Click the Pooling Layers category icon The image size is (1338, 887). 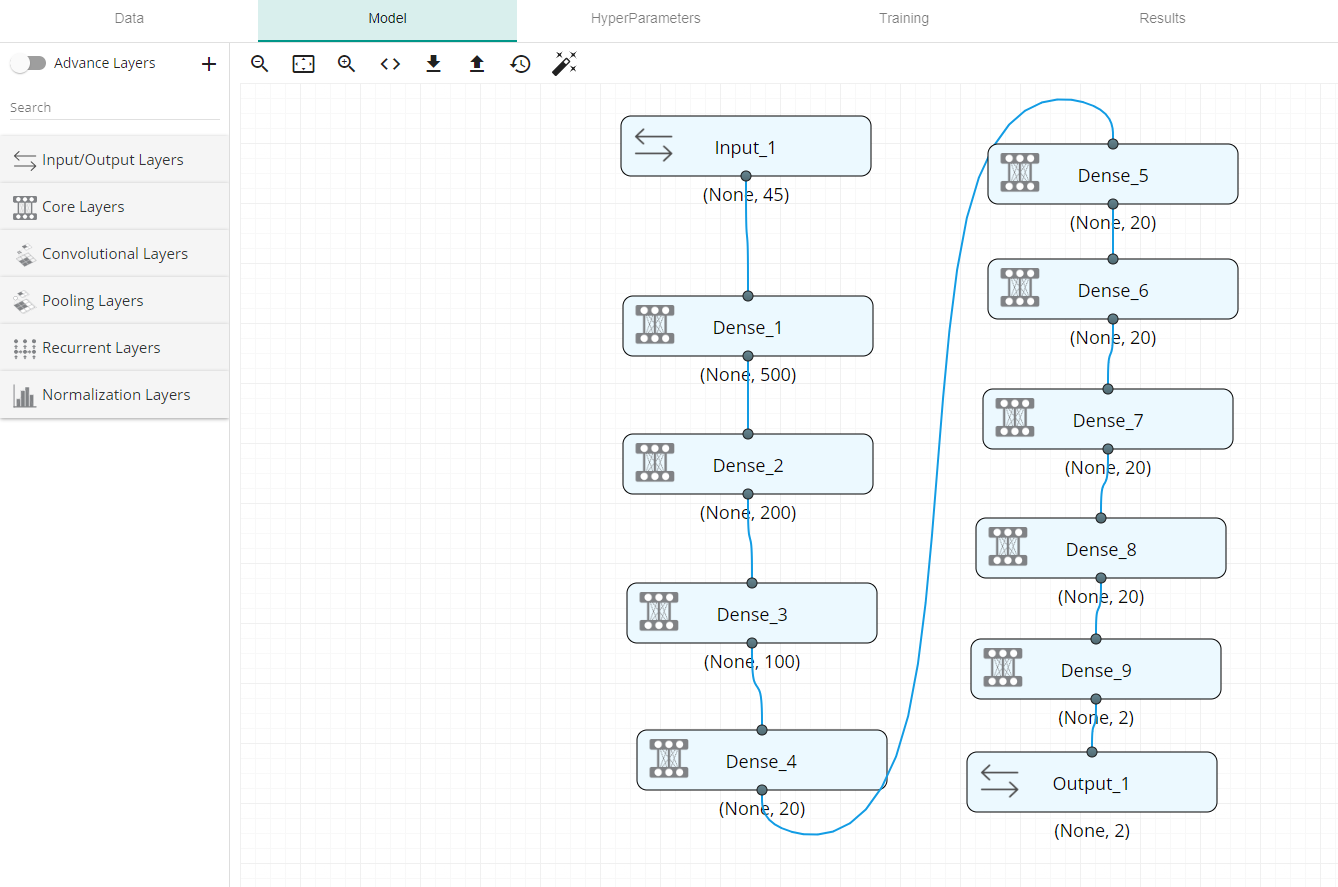25,301
